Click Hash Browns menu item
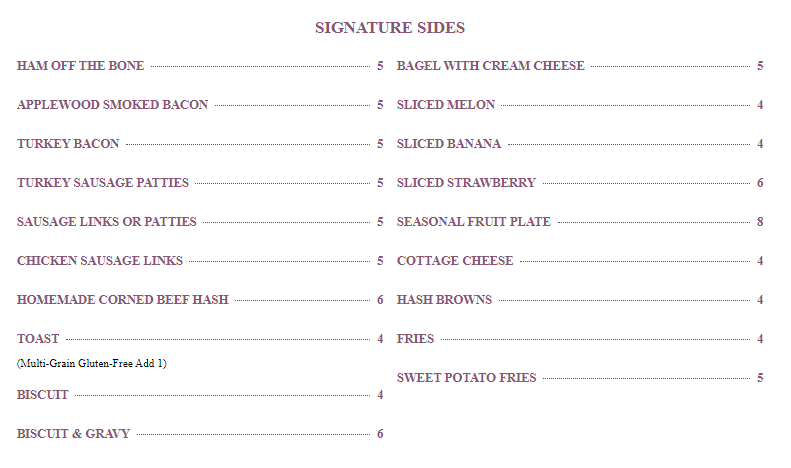Screen dimensions: 791x468 point(444,300)
